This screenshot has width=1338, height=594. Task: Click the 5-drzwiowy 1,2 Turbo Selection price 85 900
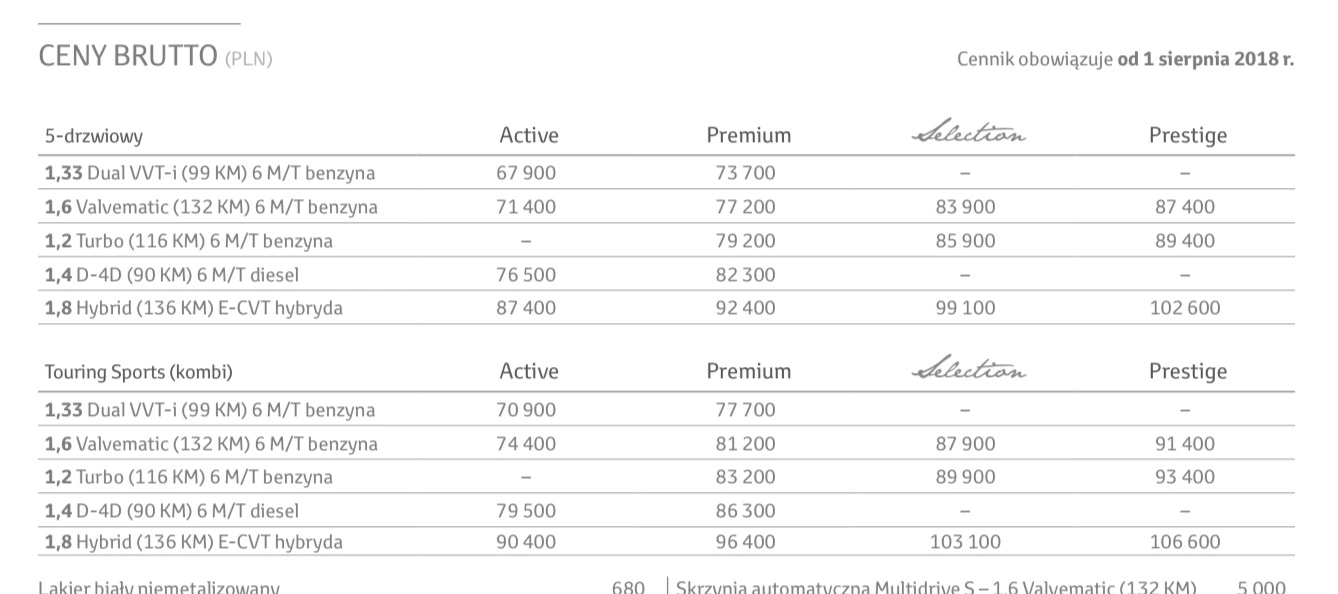click(965, 241)
